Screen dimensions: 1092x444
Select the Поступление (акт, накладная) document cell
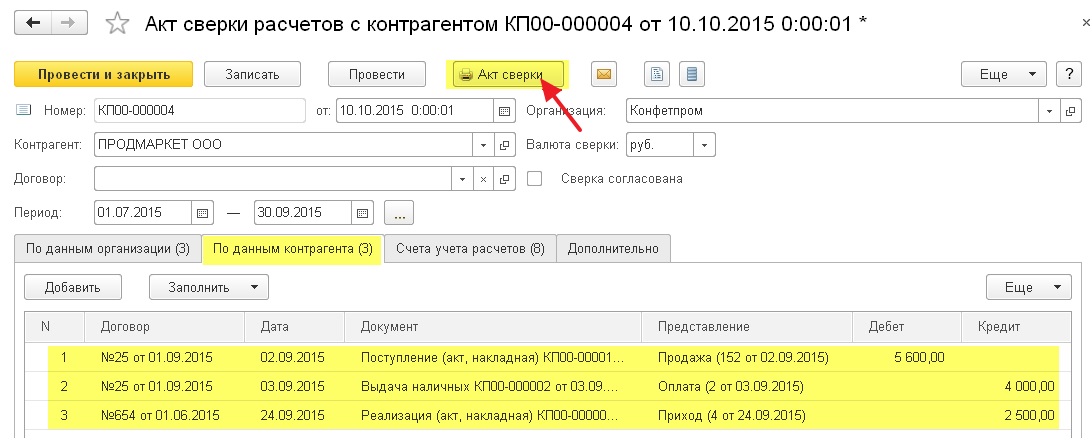492,358
